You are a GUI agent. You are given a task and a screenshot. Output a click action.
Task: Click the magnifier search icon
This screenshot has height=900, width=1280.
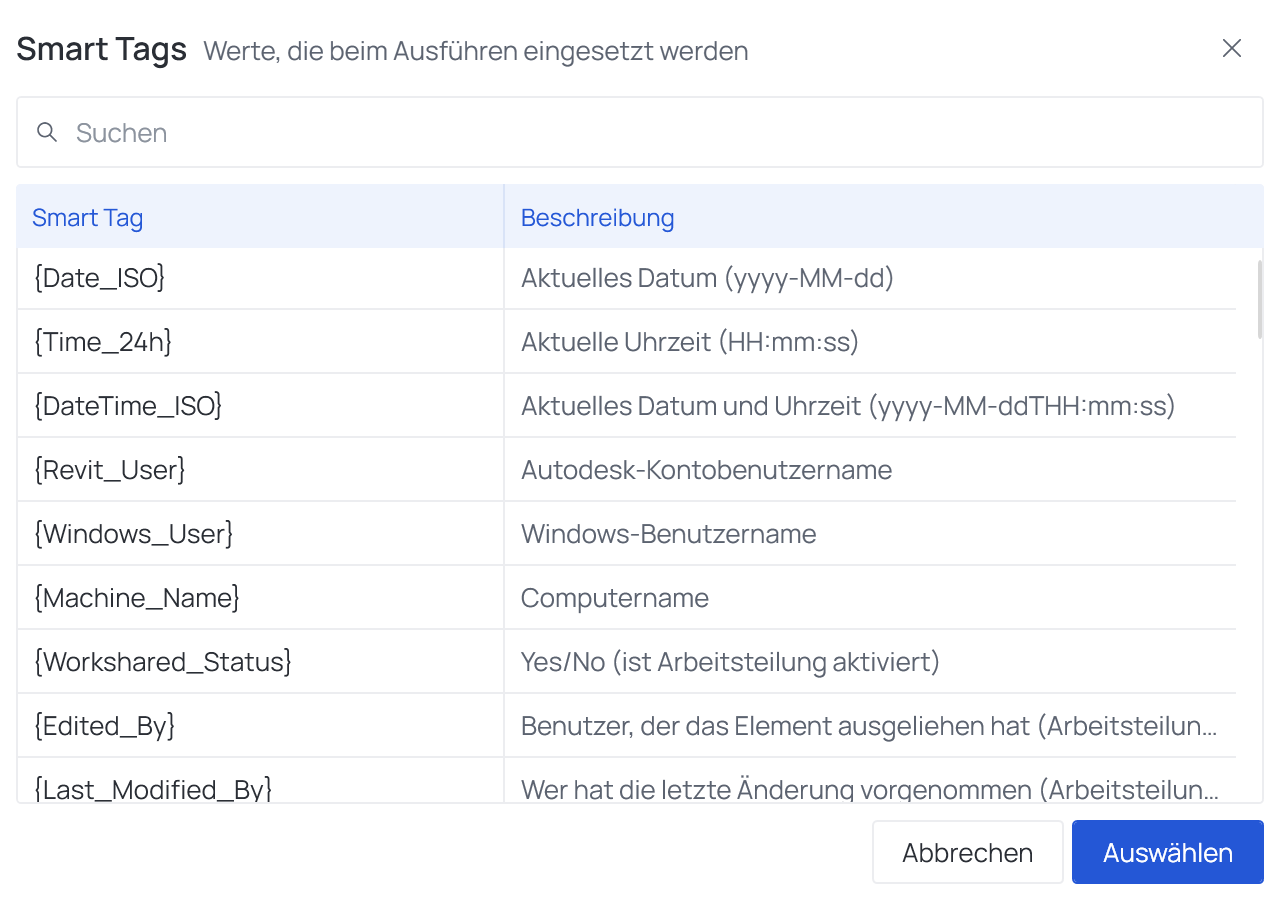pyautogui.click(x=47, y=132)
